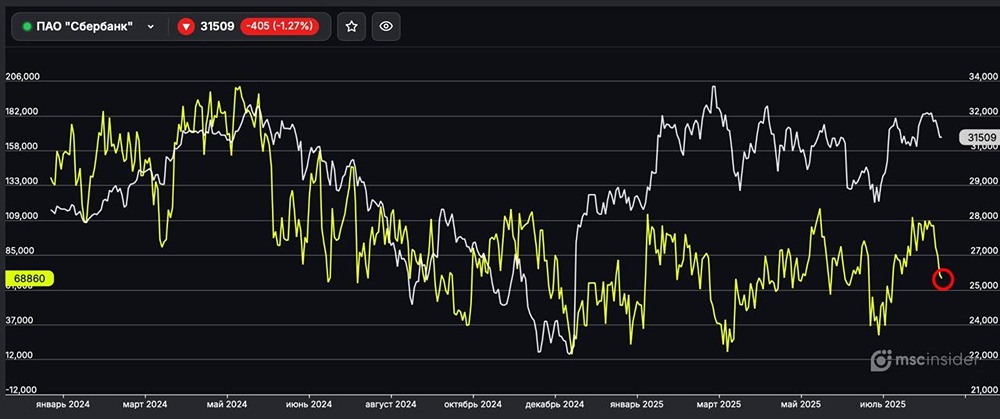
Task: Open the ПАО "Сбербанк" instrument dropdown
Action: (x=89, y=27)
